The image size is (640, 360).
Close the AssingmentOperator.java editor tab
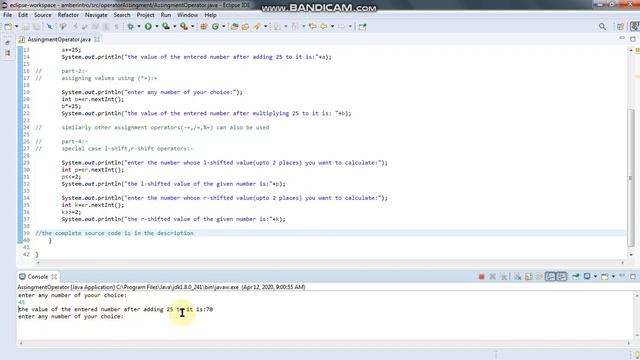(x=97, y=40)
